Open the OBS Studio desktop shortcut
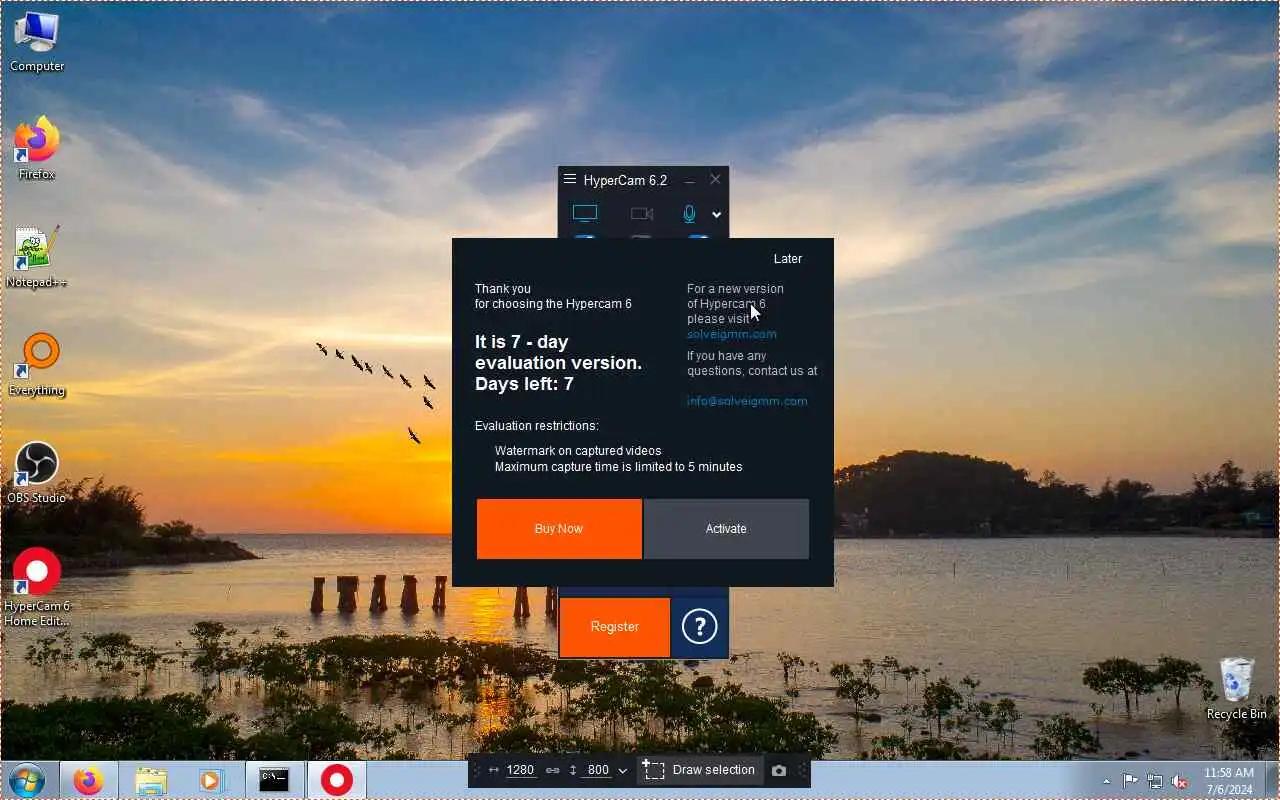 37,473
